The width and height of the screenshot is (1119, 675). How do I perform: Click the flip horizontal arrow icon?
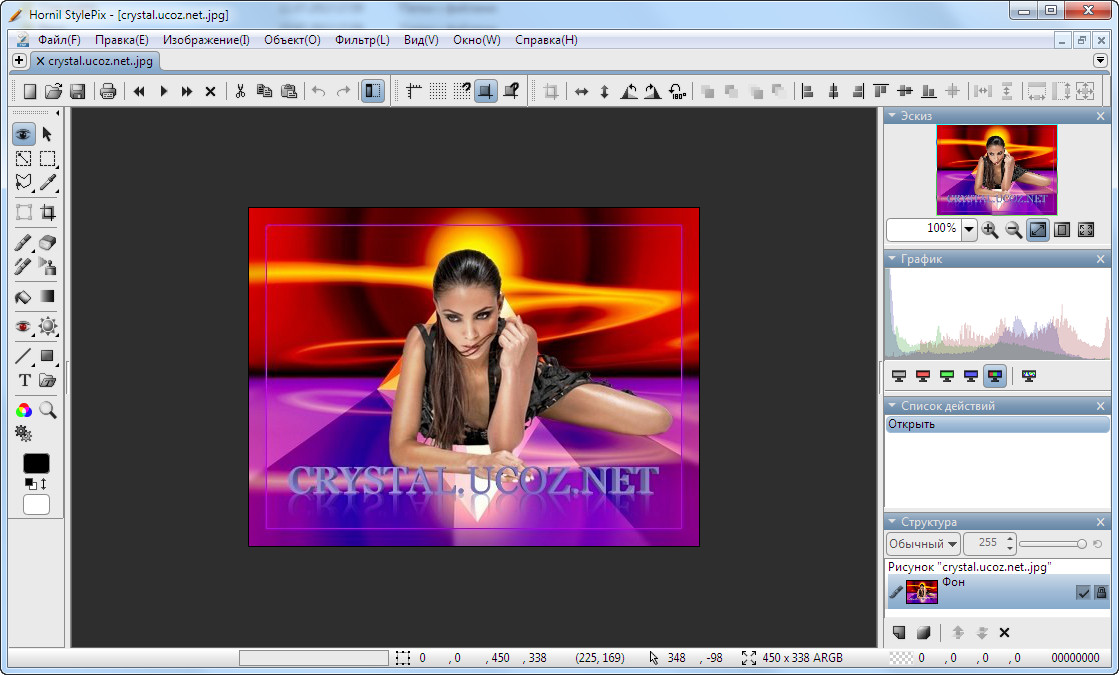(581, 91)
